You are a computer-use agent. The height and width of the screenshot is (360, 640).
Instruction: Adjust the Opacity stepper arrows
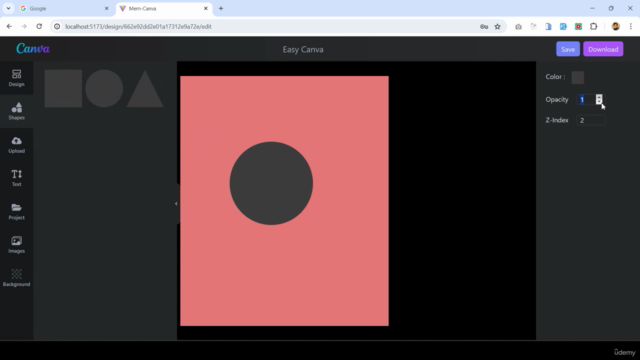[599, 99]
